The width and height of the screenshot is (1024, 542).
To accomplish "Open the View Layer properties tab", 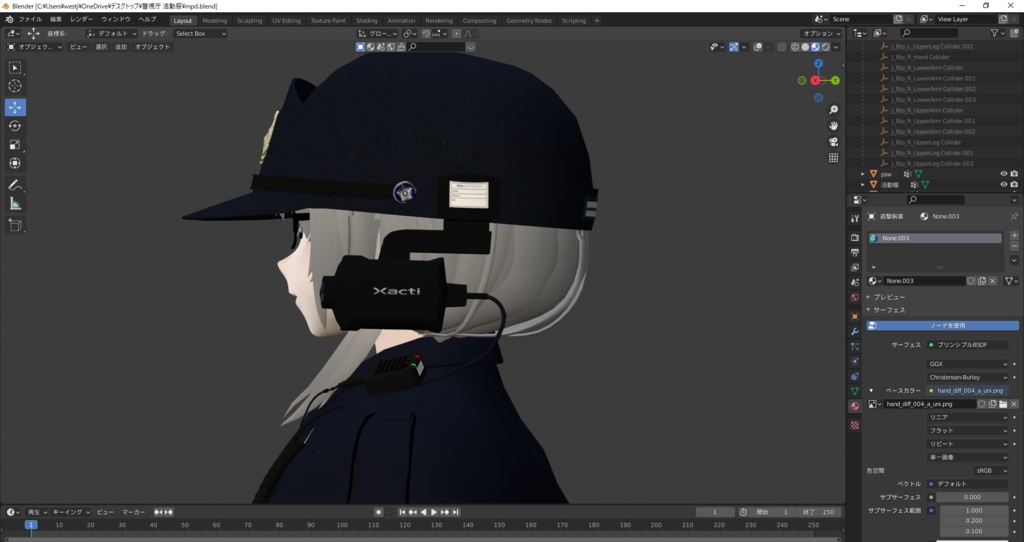I will [x=855, y=267].
